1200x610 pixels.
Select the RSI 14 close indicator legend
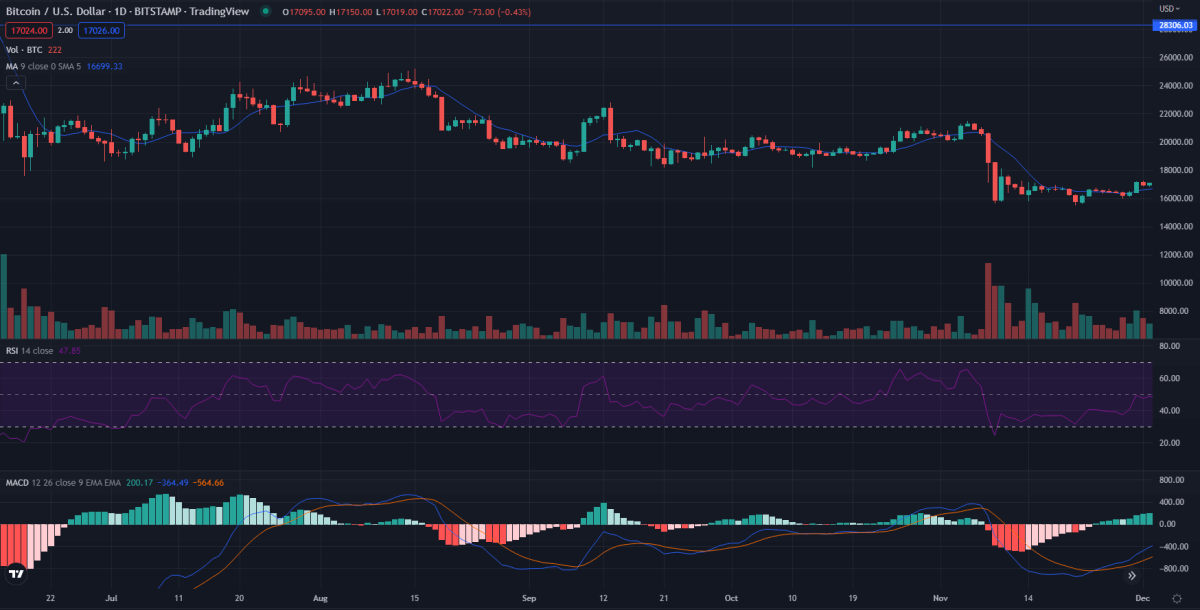(30, 351)
